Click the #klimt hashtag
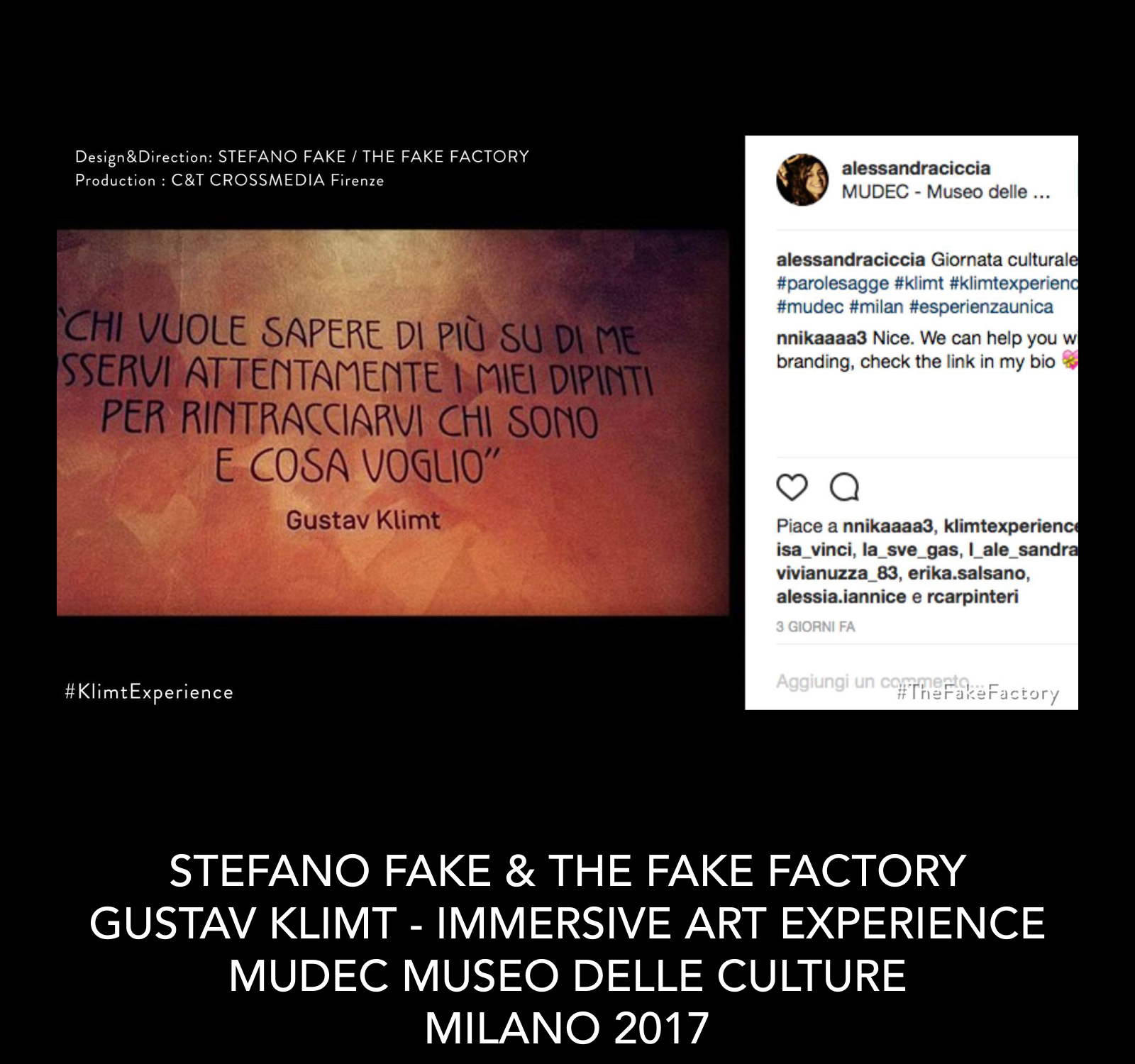The width and height of the screenshot is (1135, 1064). (919, 283)
